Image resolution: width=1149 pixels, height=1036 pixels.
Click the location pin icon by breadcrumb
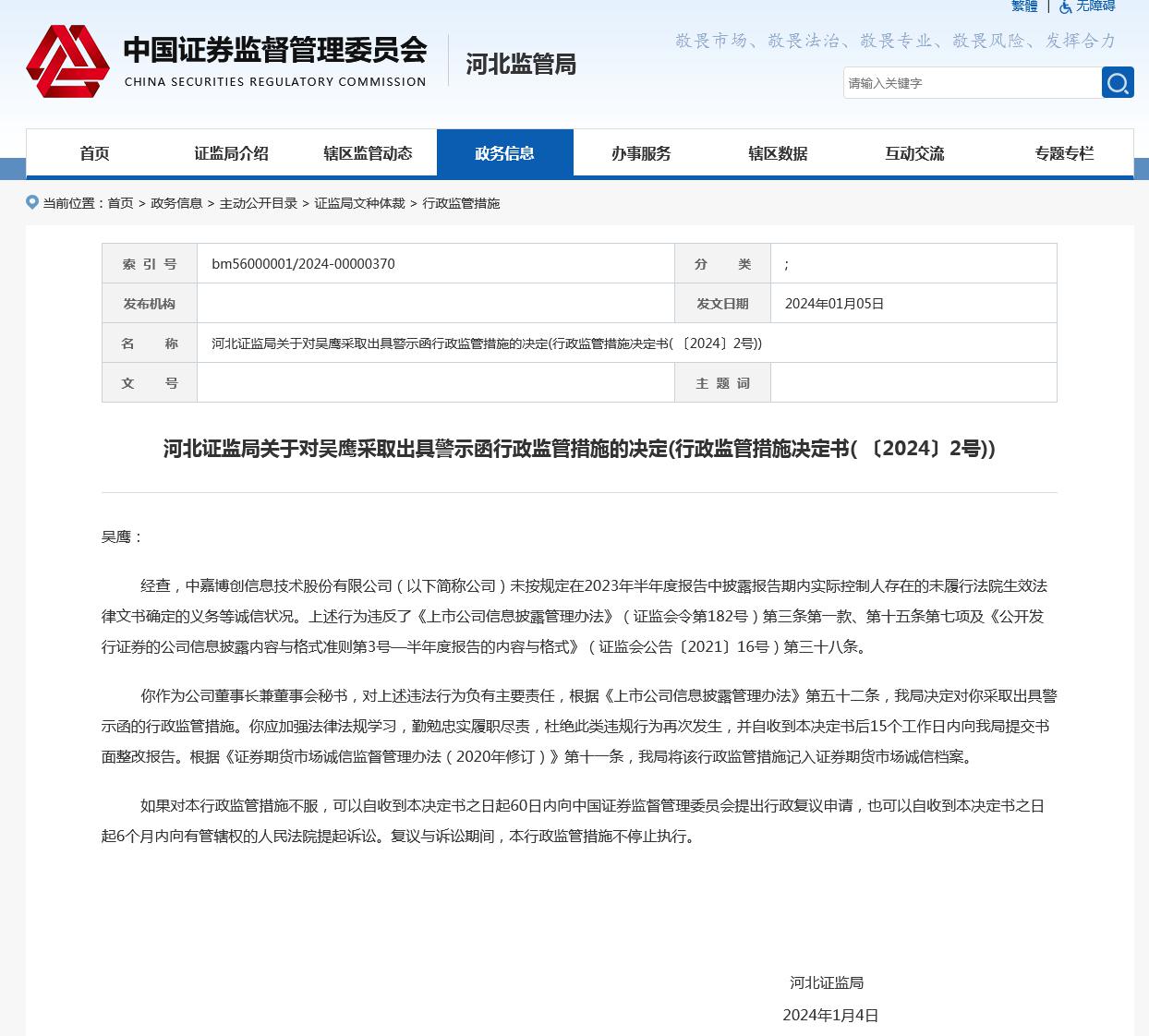32,202
